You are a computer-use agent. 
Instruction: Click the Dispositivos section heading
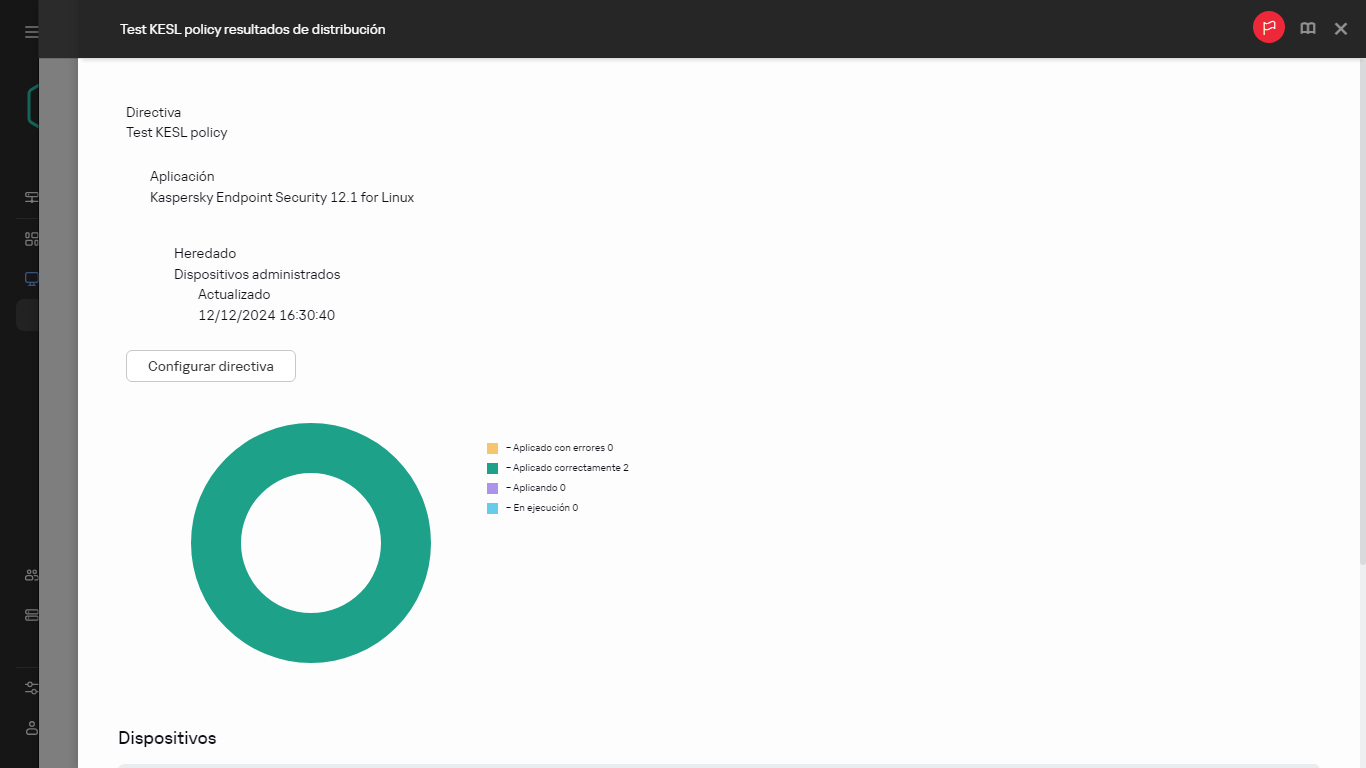tap(167, 737)
